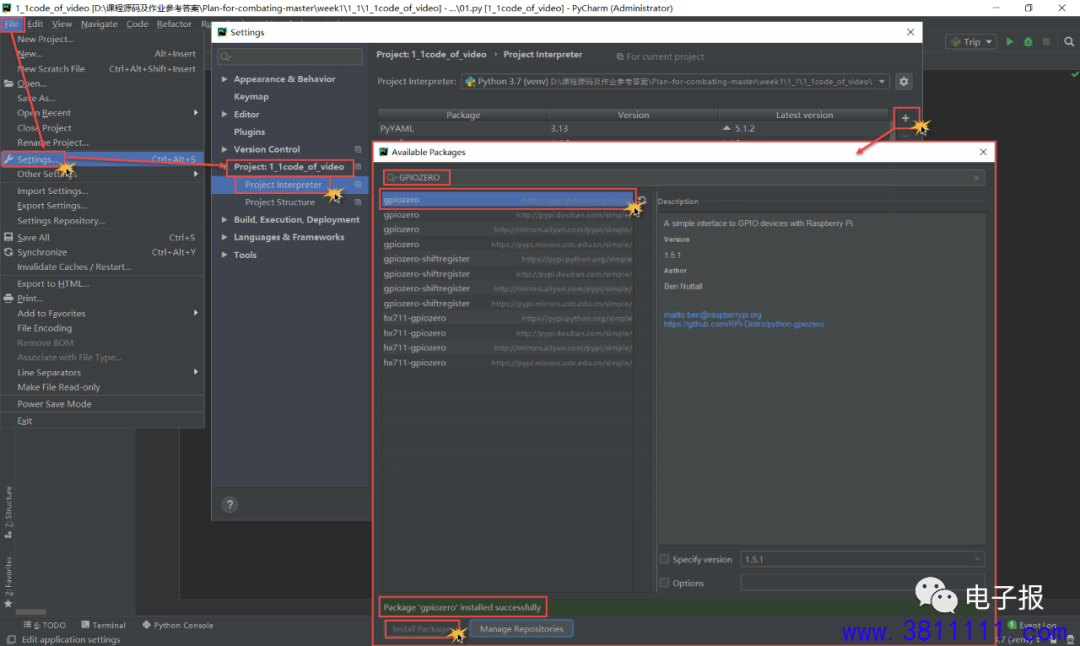The image size is (1080, 646).
Task: Expand the Editor settings node
Action: (x=225, y=114)
